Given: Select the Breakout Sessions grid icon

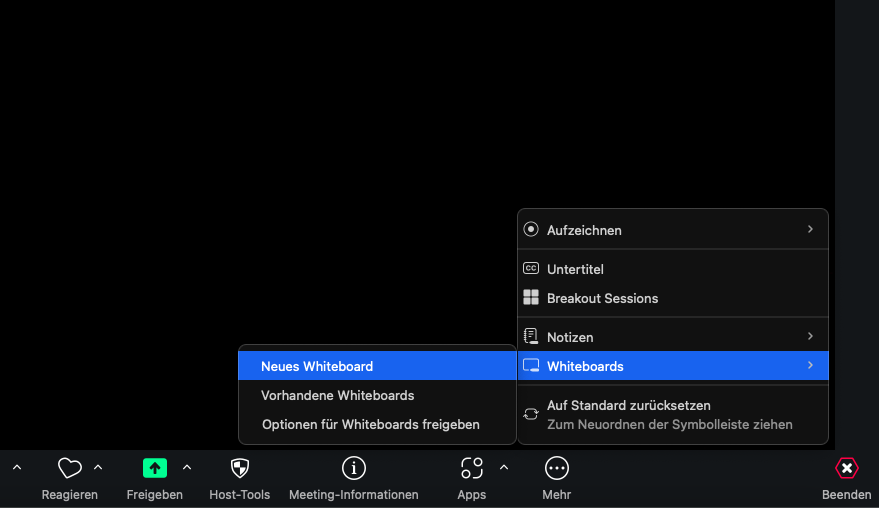Looking at the screenshot, I should point(531,298).
